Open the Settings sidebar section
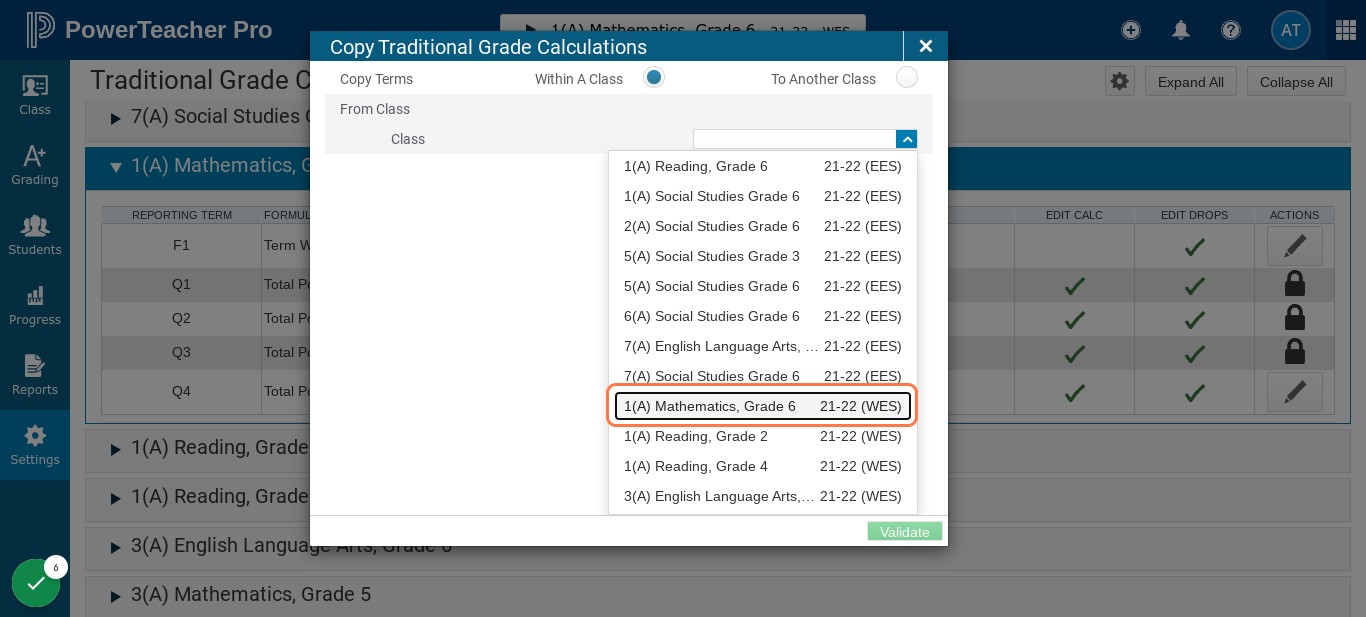Screen dimensions: 1366x617 pos(35,445)
